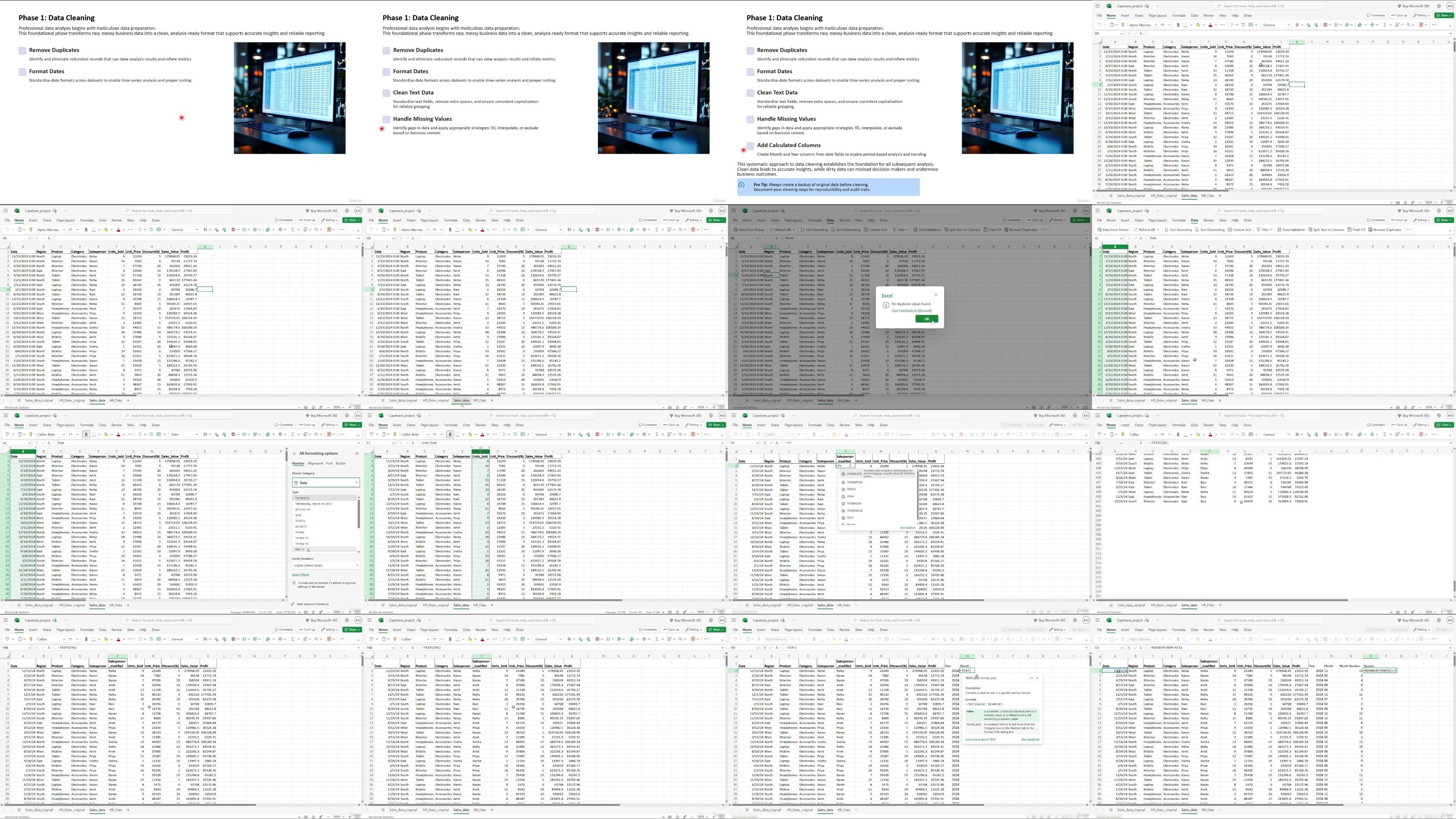
Task: Click back arrow beside All formatting options
Action: (294, 453)
